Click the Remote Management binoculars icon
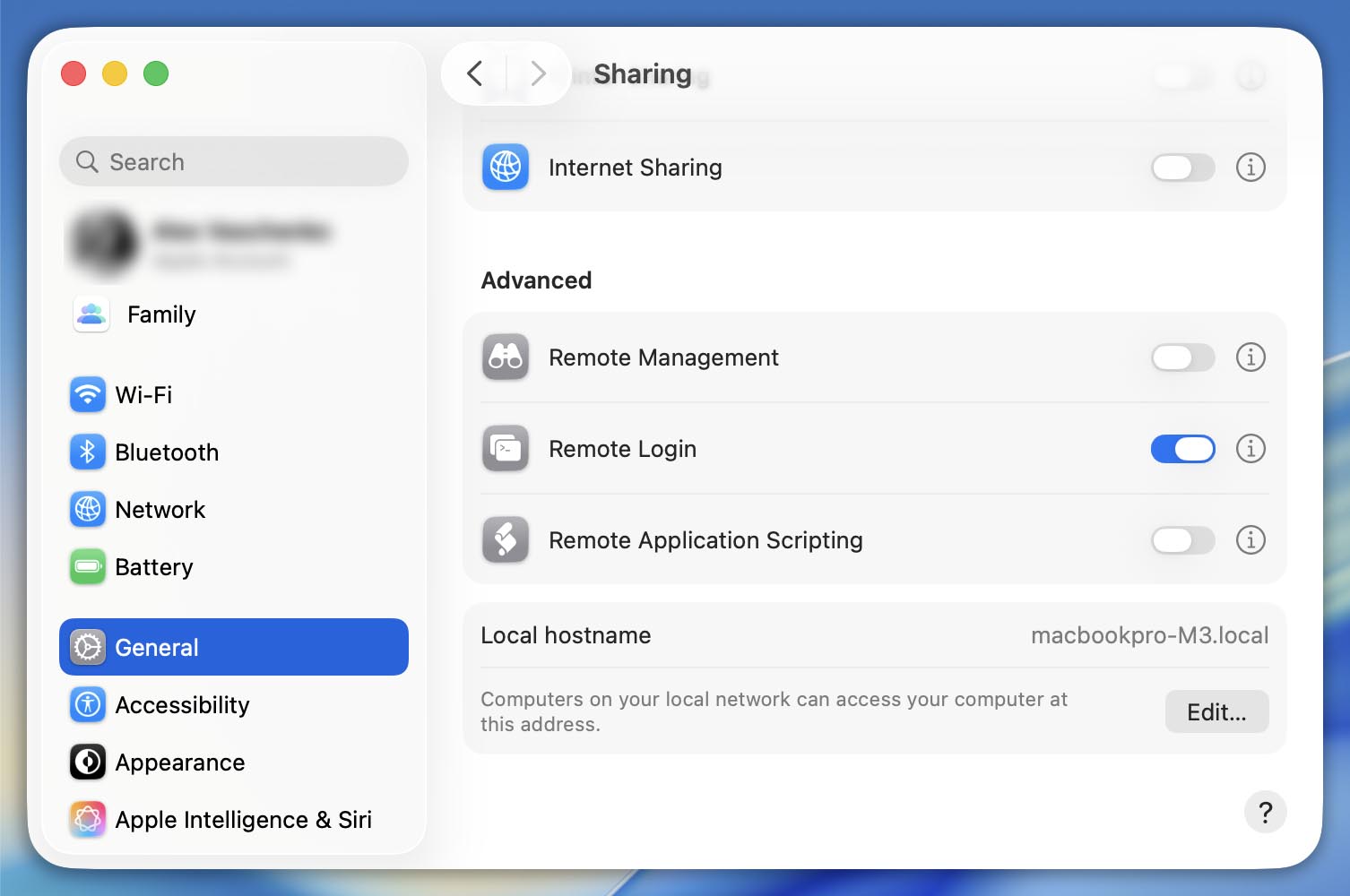Viewport: 1350px width, 896px height. pyautogui.click(x=506, y=357)
